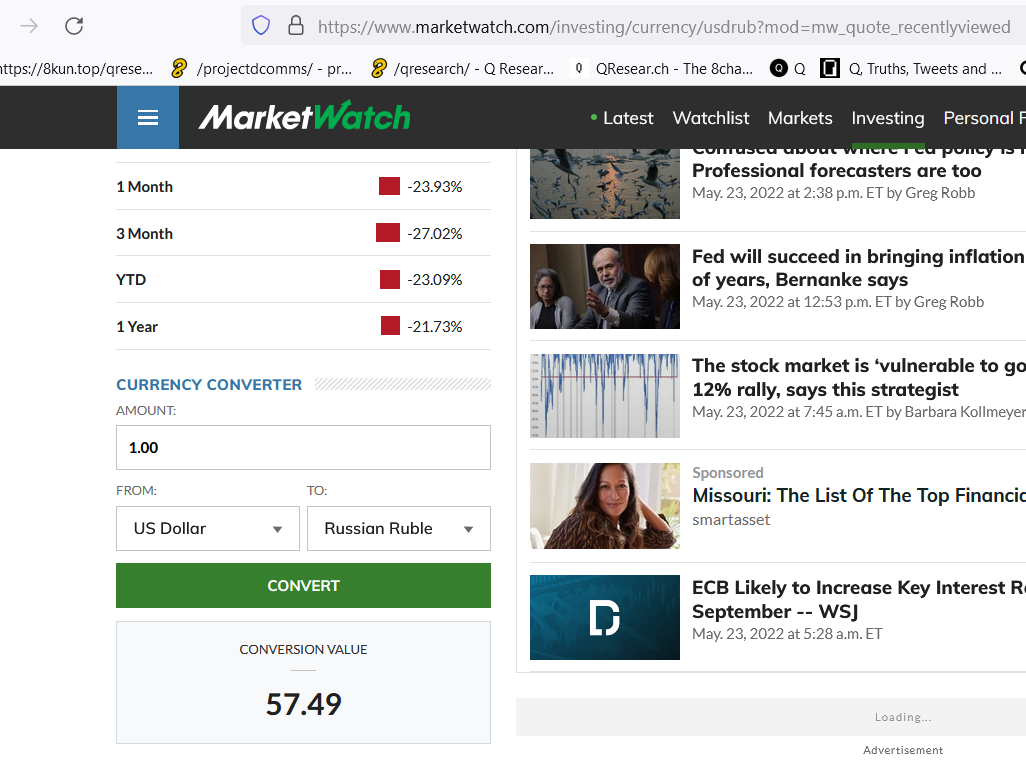Screen dimensions: 1026x775
Task: Open the Markets navigation menu
Action: (800, 118)
